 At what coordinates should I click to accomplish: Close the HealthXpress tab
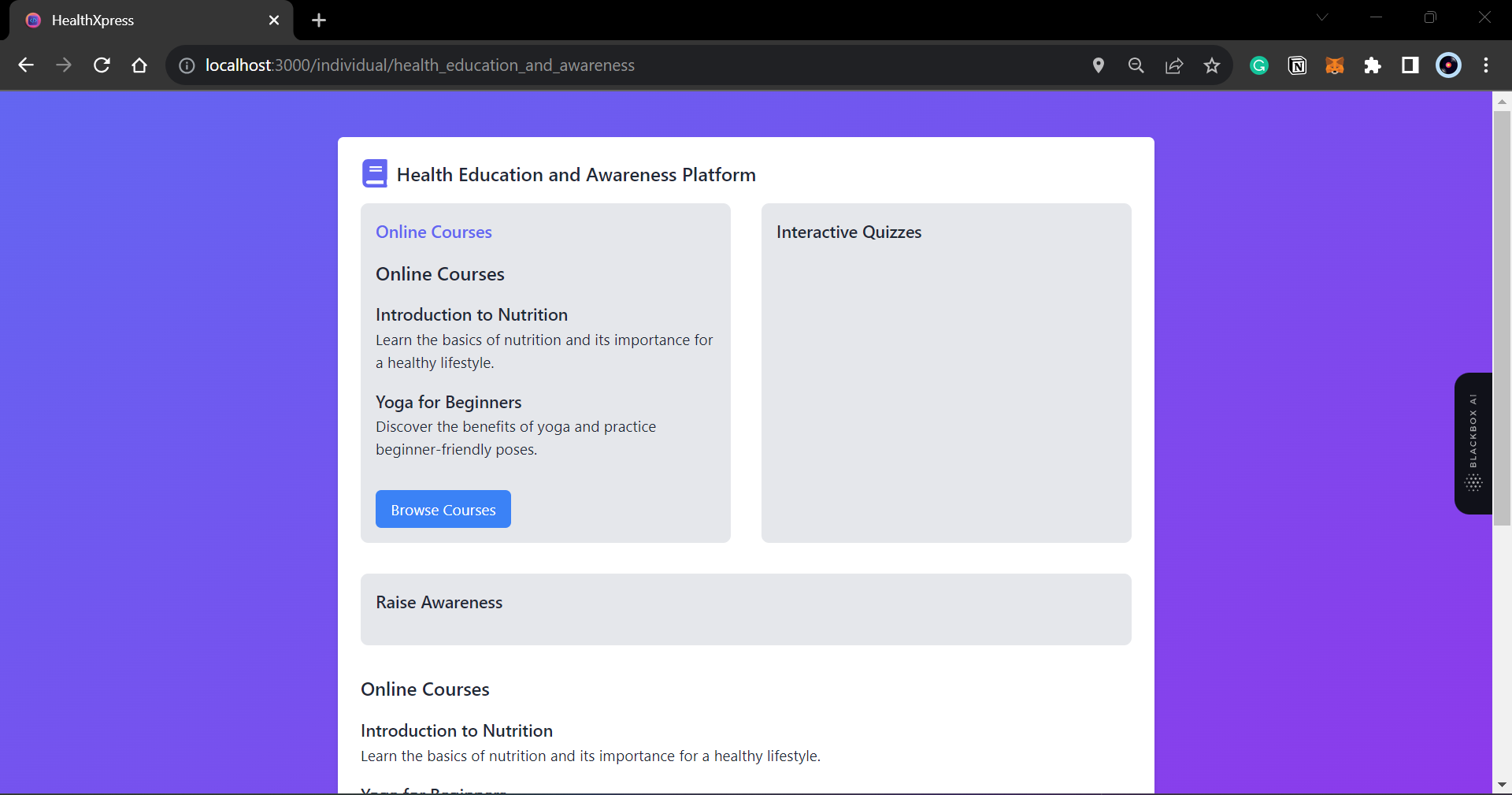[x=274, y=20]
